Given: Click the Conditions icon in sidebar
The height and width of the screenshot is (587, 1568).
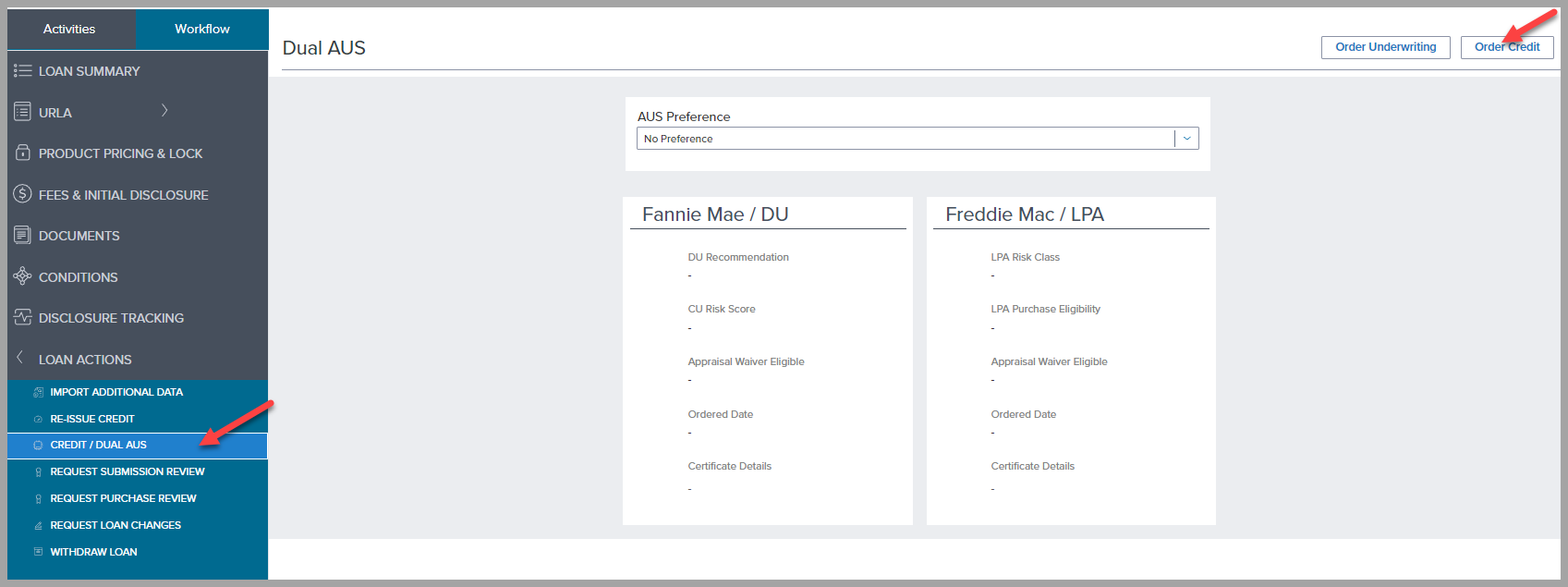Looking at the screenshot, I should pyautogui.click(x=22, y=276).
